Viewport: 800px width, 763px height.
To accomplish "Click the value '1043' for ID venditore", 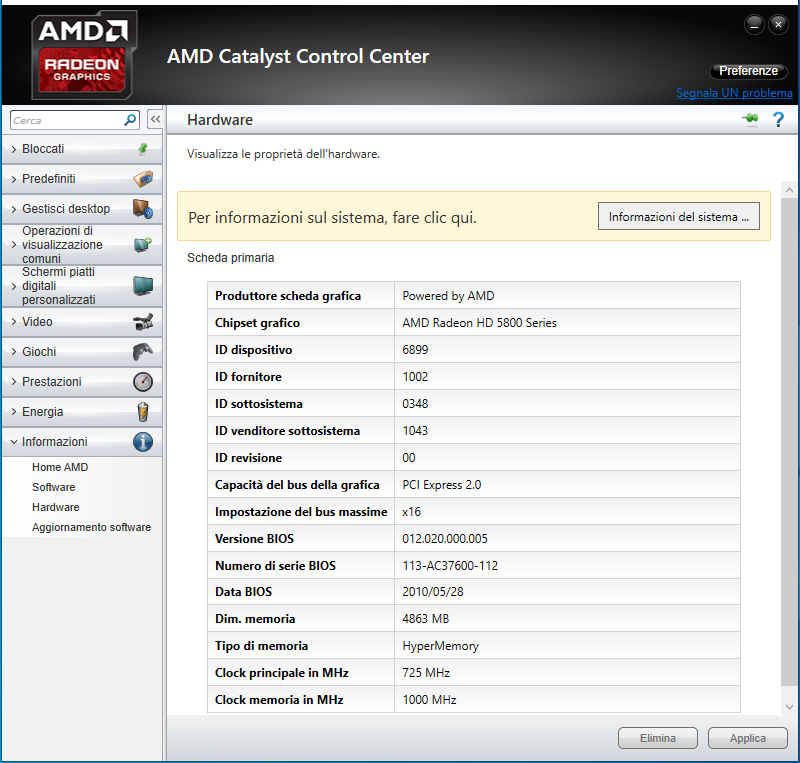I will [x=415, y=431].
